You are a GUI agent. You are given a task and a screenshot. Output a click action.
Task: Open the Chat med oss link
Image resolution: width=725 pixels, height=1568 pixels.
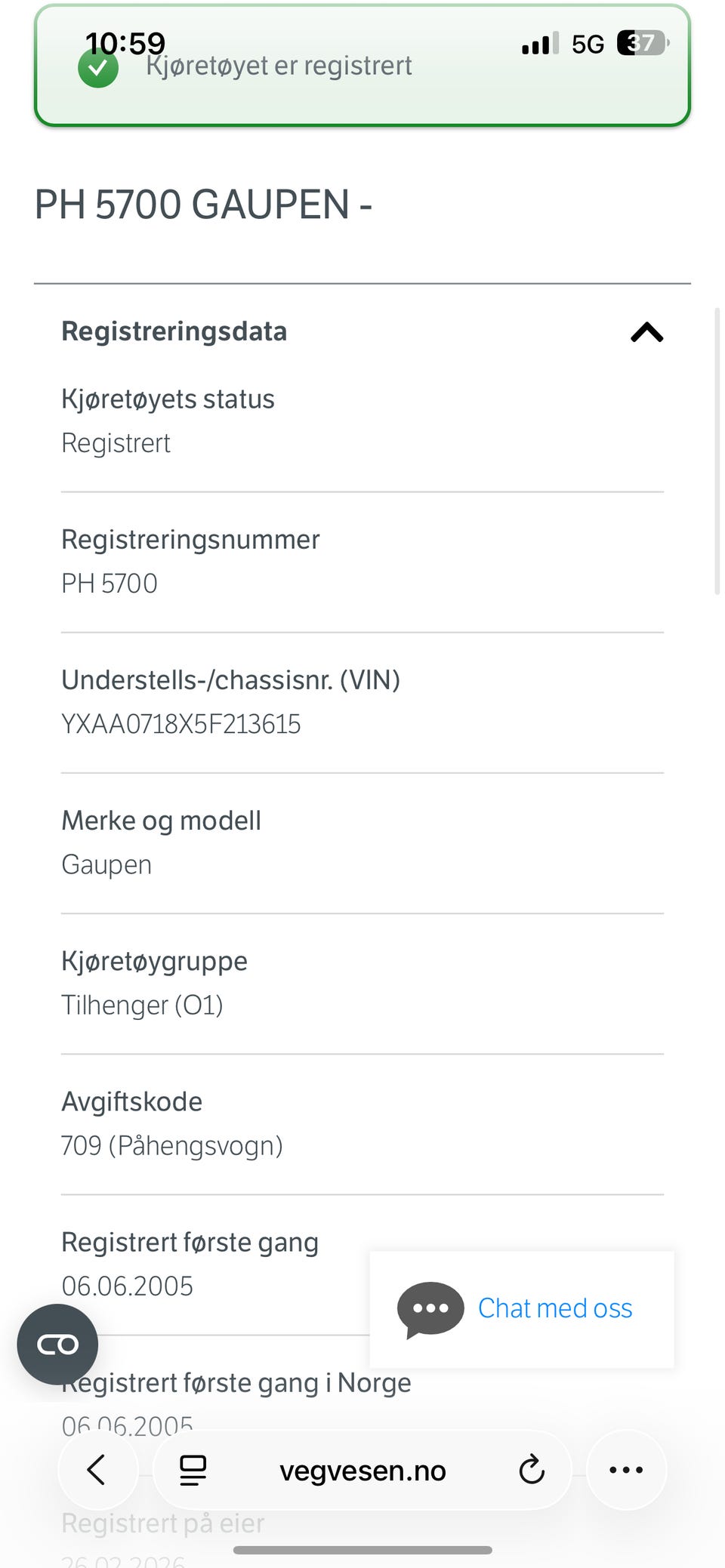click(555, 1308)
